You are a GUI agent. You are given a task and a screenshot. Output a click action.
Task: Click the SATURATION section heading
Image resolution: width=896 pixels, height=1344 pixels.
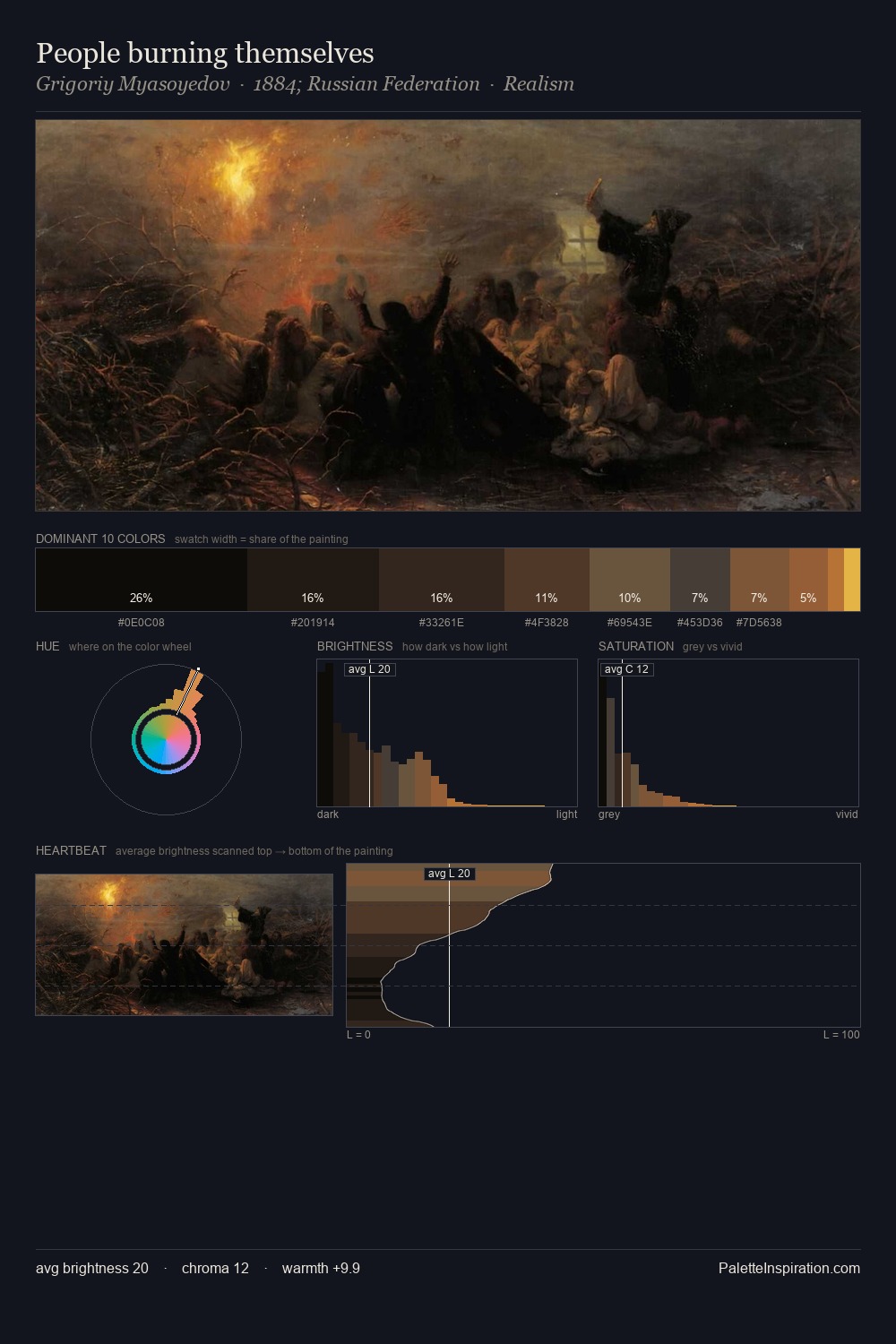click(636, 647)
